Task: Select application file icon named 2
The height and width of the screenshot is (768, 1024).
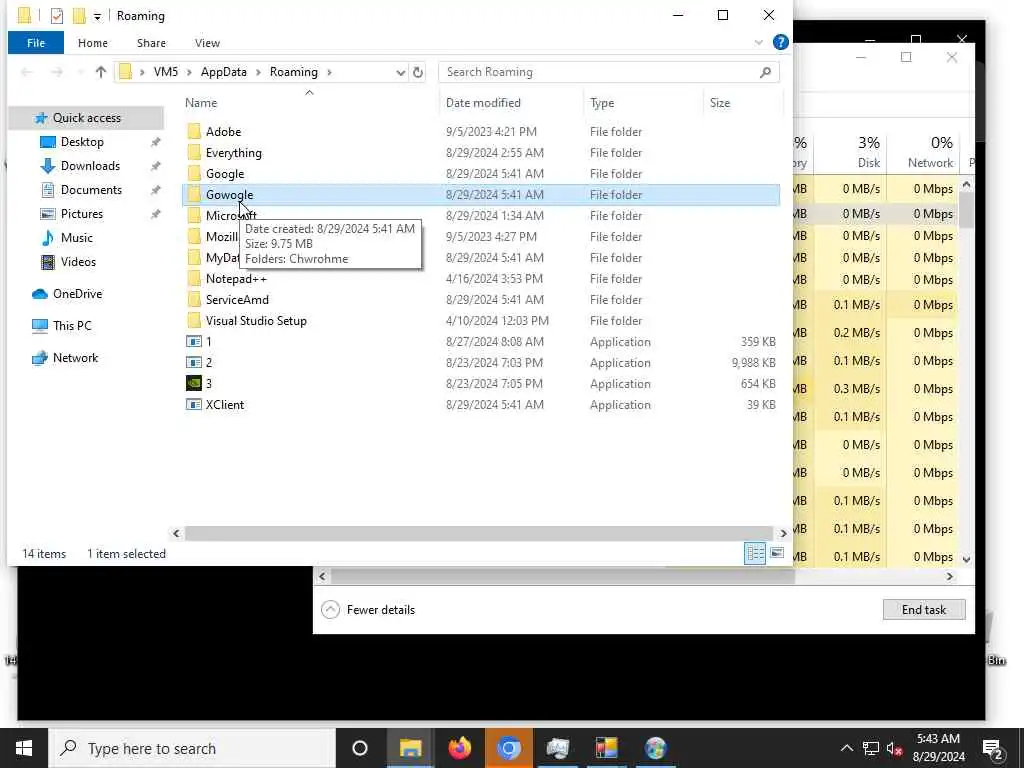Action: (x=194, y=362)
